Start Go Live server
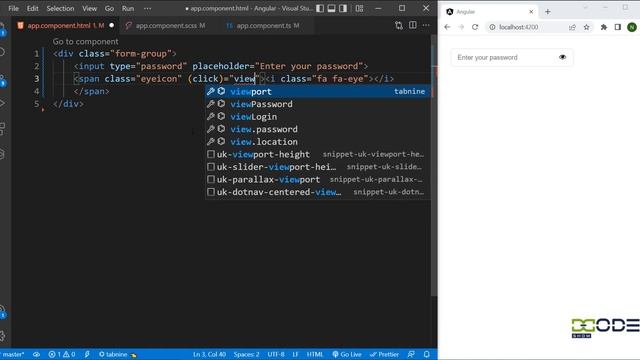 tap(347, 354)
